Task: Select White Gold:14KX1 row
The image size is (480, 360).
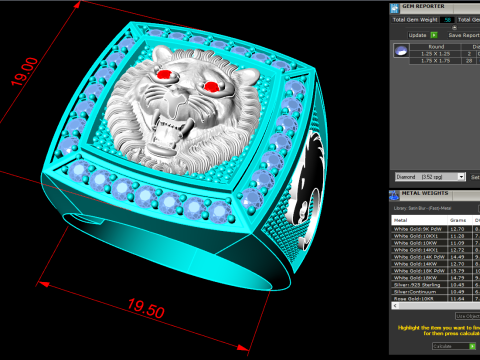Action: [x=436, y=250]
